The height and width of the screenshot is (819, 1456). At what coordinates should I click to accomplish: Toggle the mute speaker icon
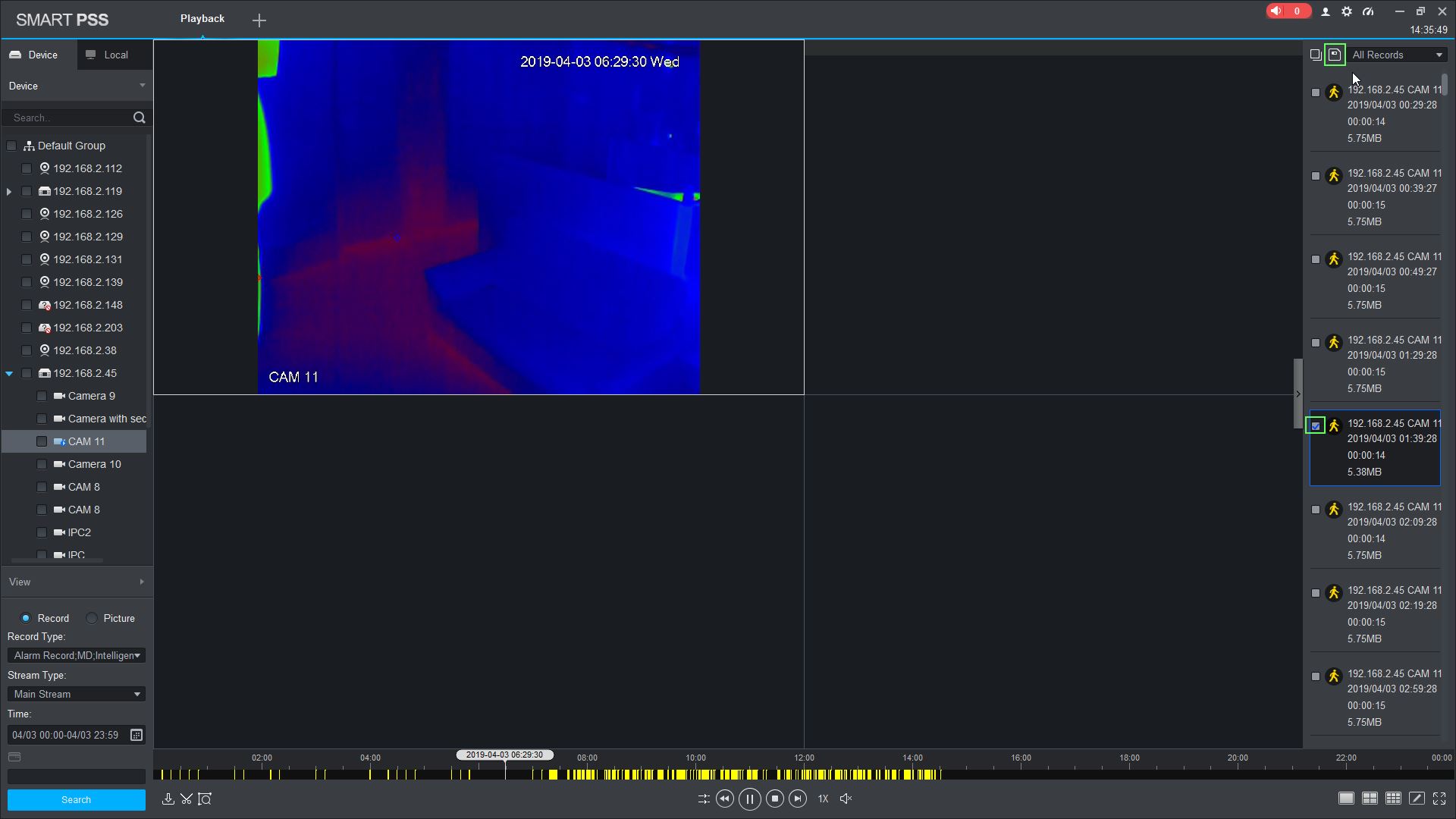point(846,799)
